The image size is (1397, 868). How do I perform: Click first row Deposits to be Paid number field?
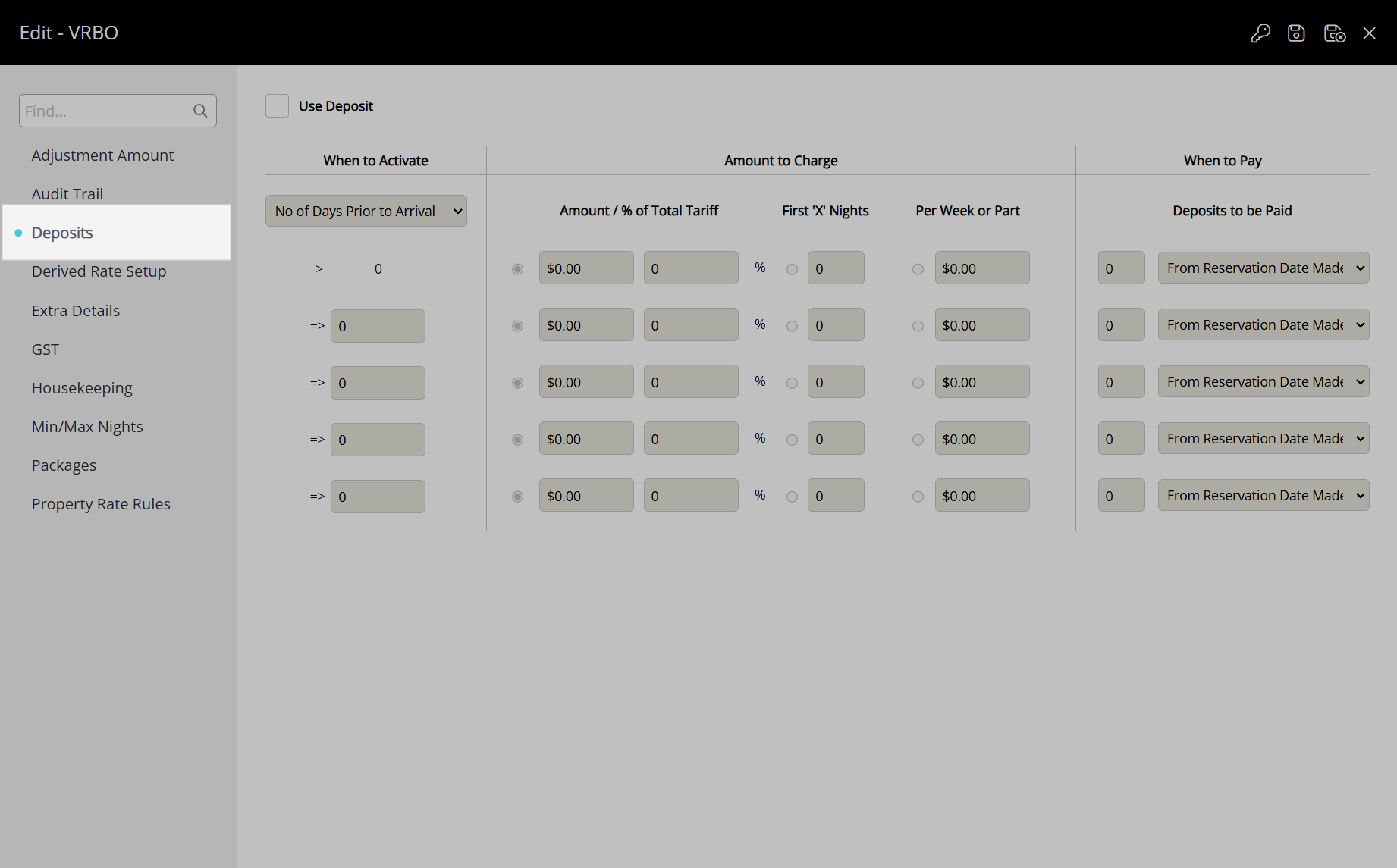coord(1122,268)
